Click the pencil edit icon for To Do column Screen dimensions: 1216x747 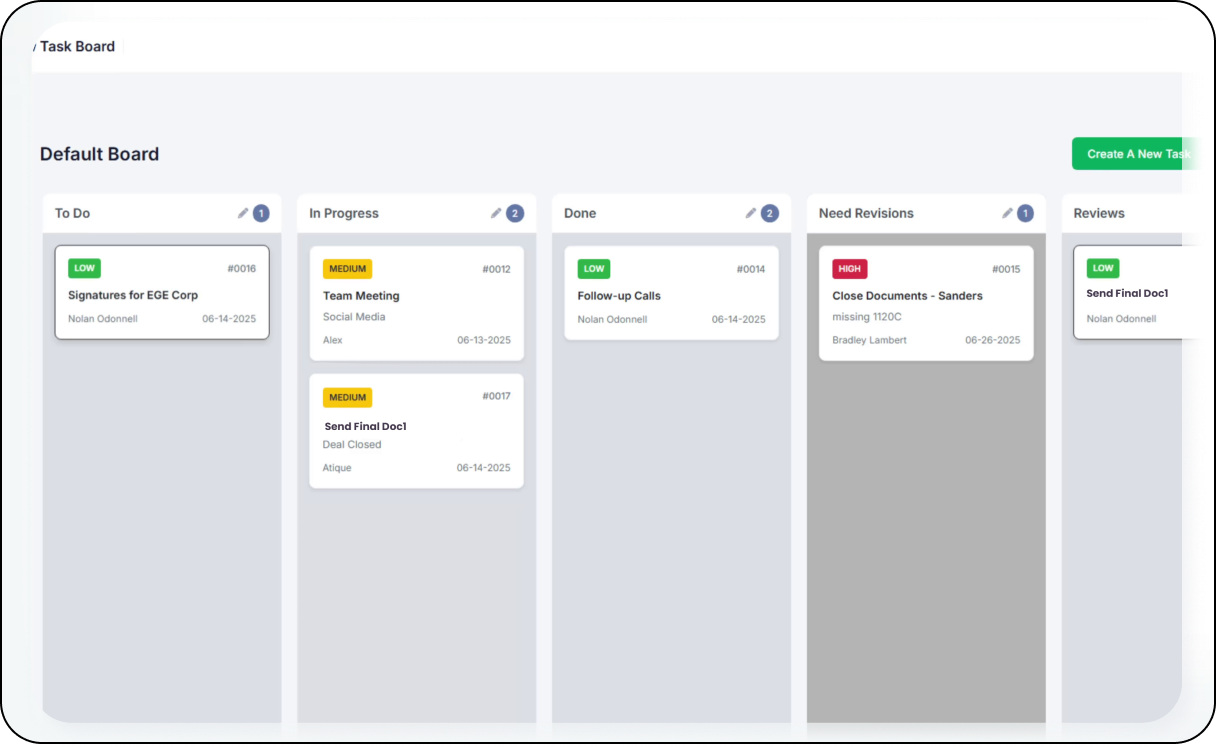coord(243,213)
